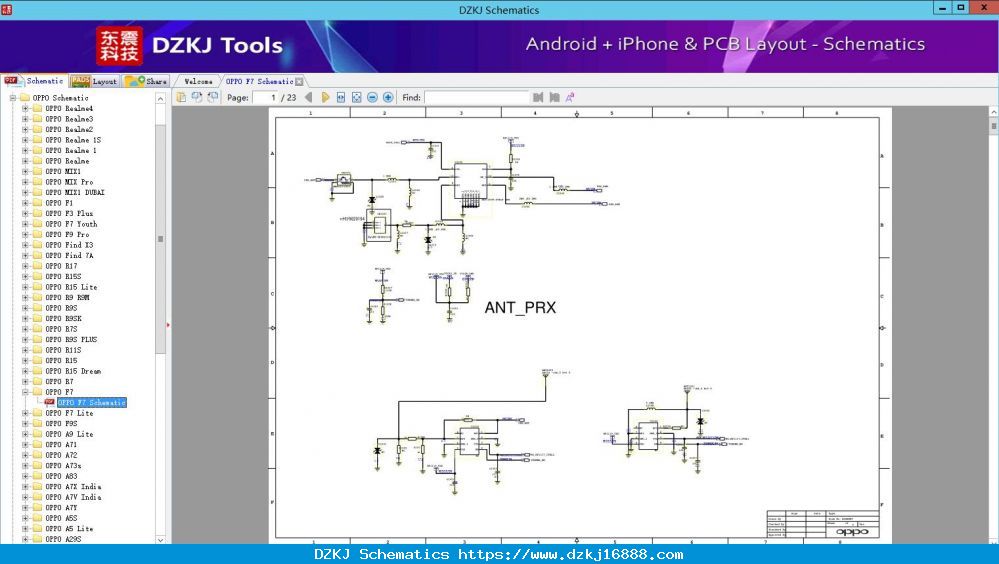999x564 pixels.
Task: Click the zoom out minus icon
Action: click(x=372, y=98)
